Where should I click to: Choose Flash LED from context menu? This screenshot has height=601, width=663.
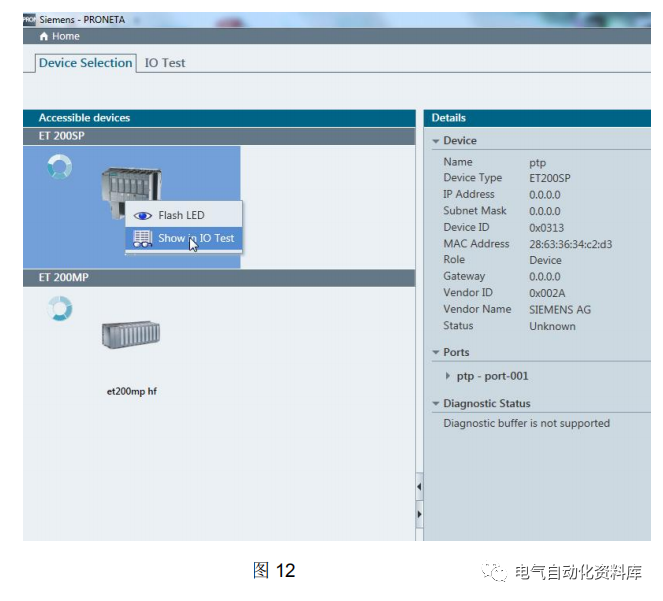(184, 215)
